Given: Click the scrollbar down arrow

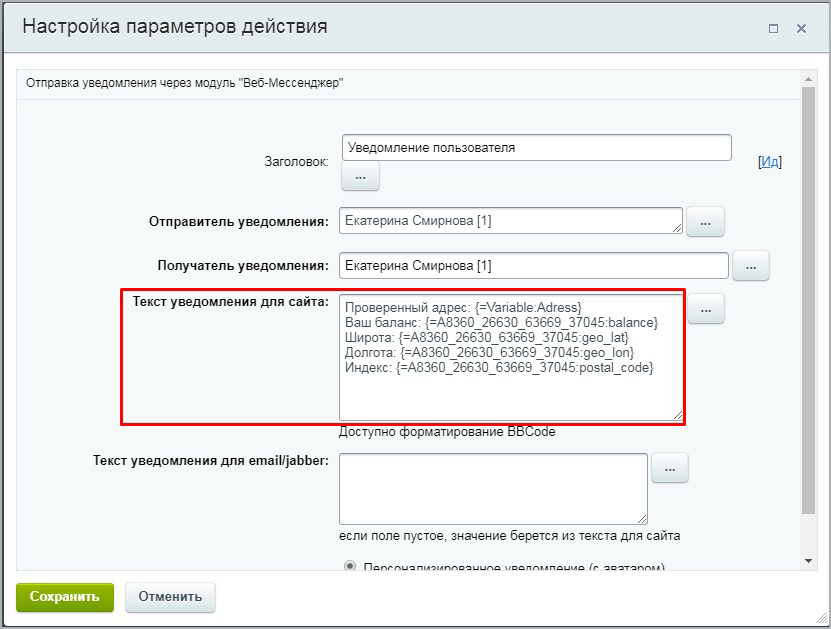Looking at the screenshot, I should point(809,563).
